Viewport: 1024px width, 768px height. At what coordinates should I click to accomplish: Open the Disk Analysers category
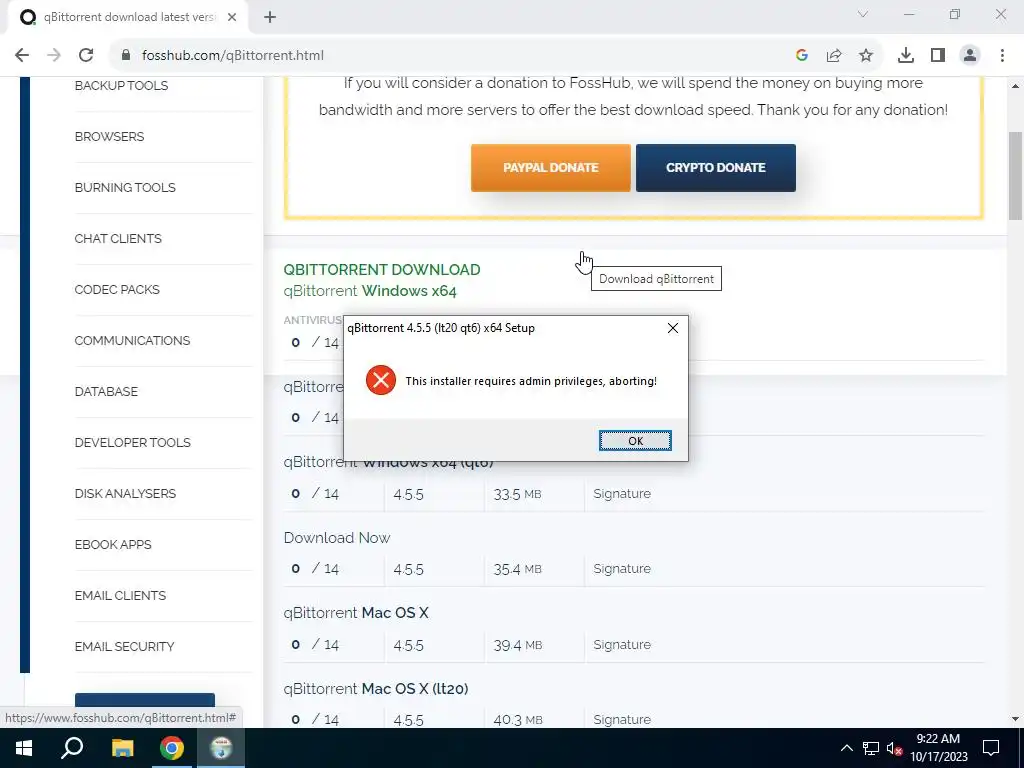125,493
